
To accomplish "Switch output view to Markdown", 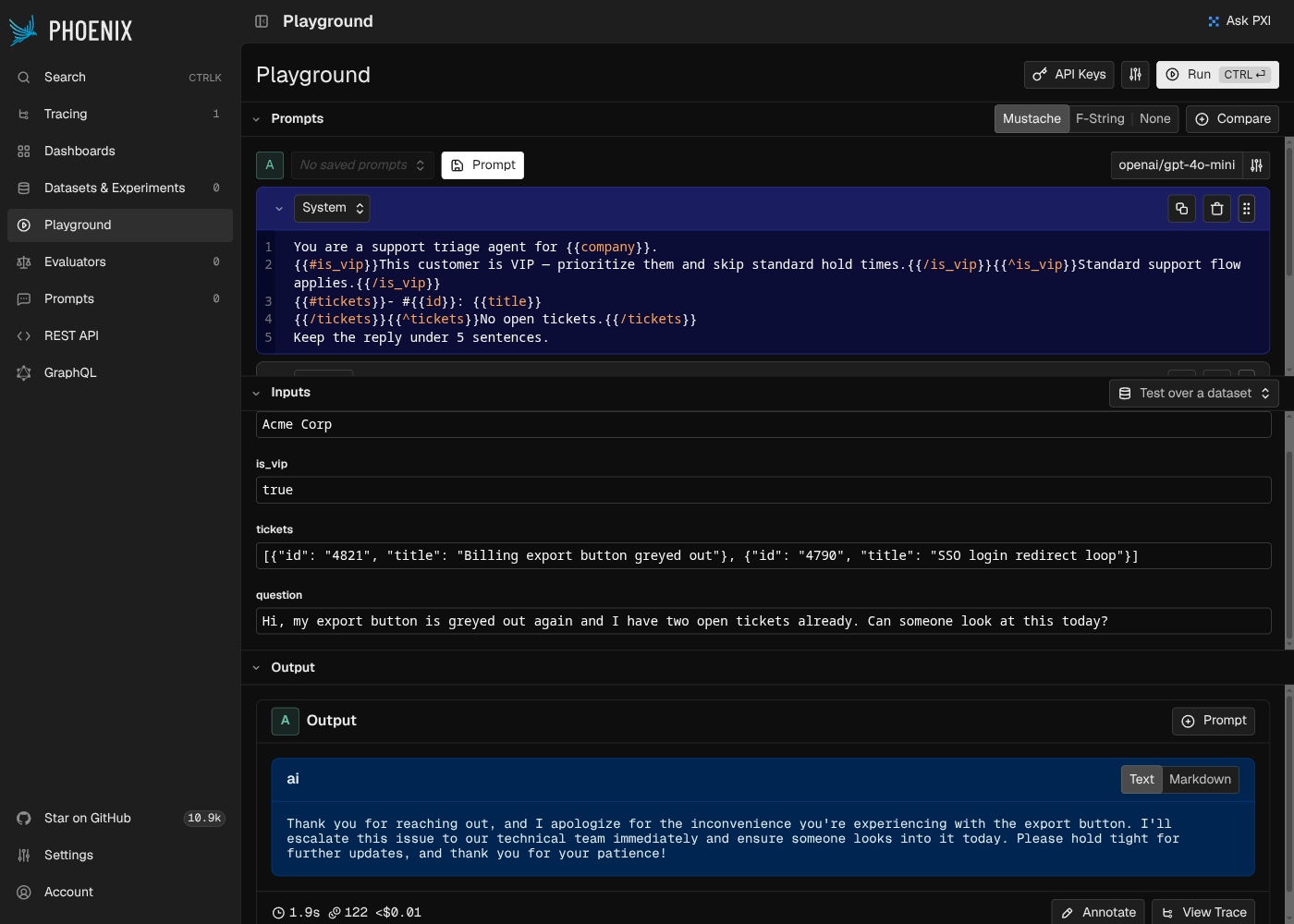I will click(x=1200, y=780).
